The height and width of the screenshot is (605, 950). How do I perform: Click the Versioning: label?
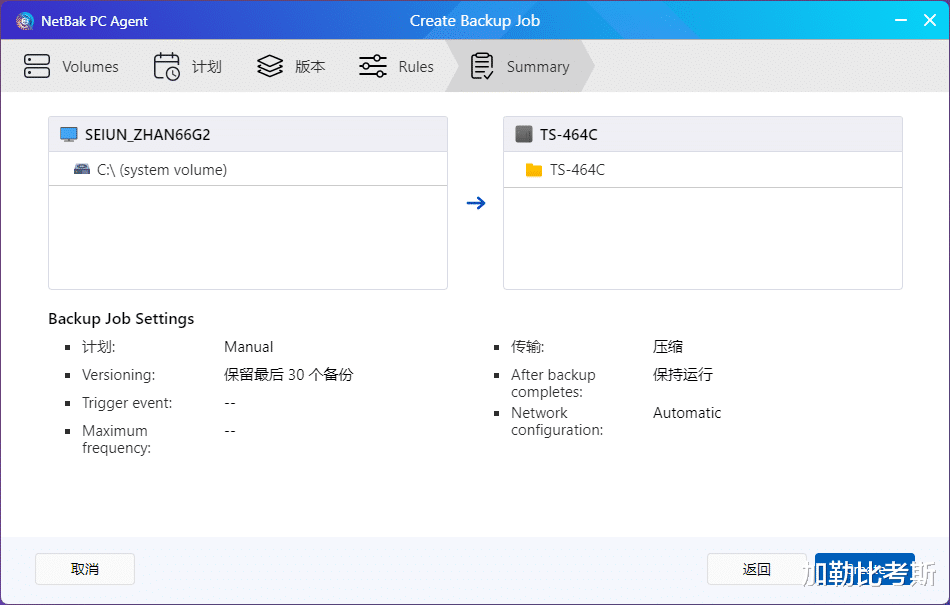[119, 375]
